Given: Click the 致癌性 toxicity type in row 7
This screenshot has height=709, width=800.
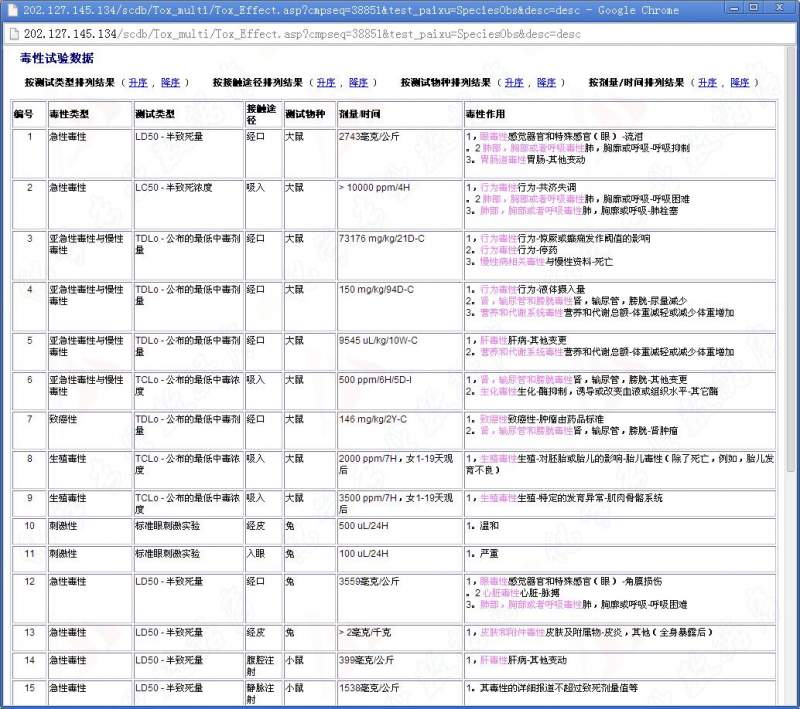Looking at the screenshot, I should tap(63, 419).
